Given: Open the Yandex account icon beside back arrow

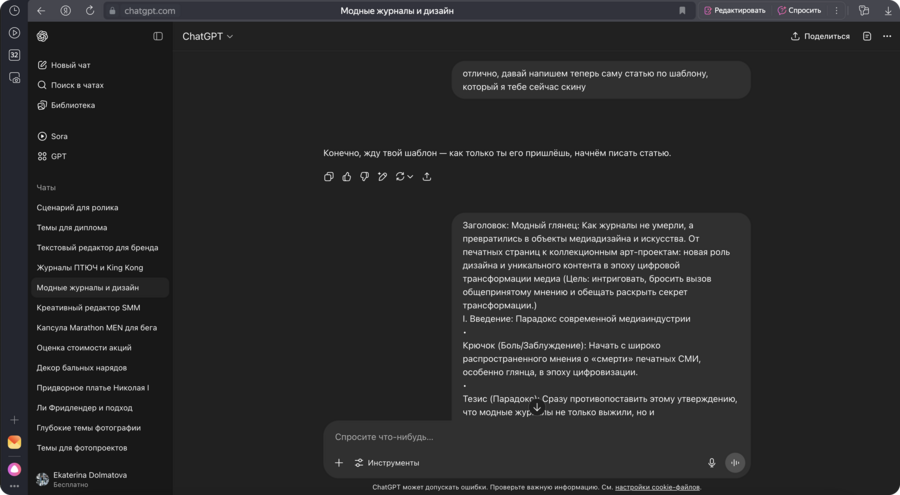Looking at the screenshot, I should pos(65,11).
